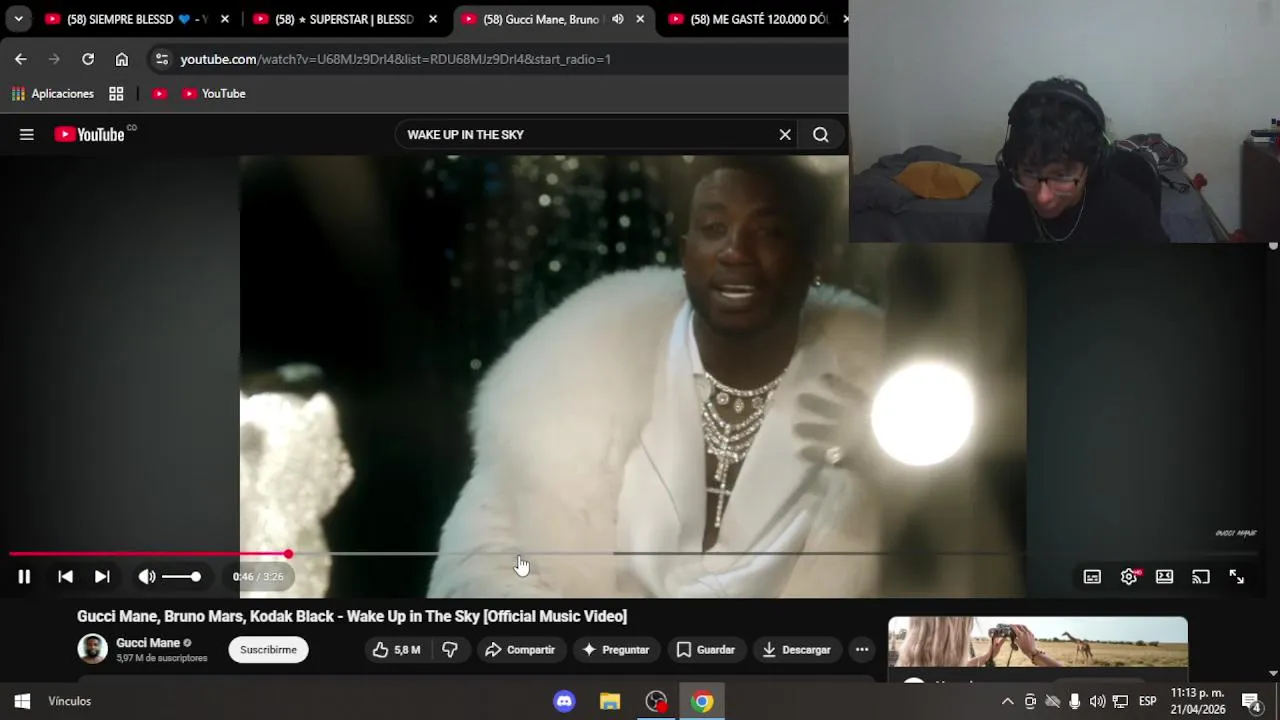Go to browser home page
Image resolution: width=1280 pixels, height=720 pixels.
122,59
